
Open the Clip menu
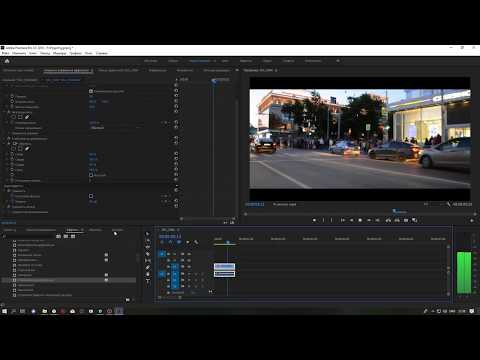tap(33, 53)
